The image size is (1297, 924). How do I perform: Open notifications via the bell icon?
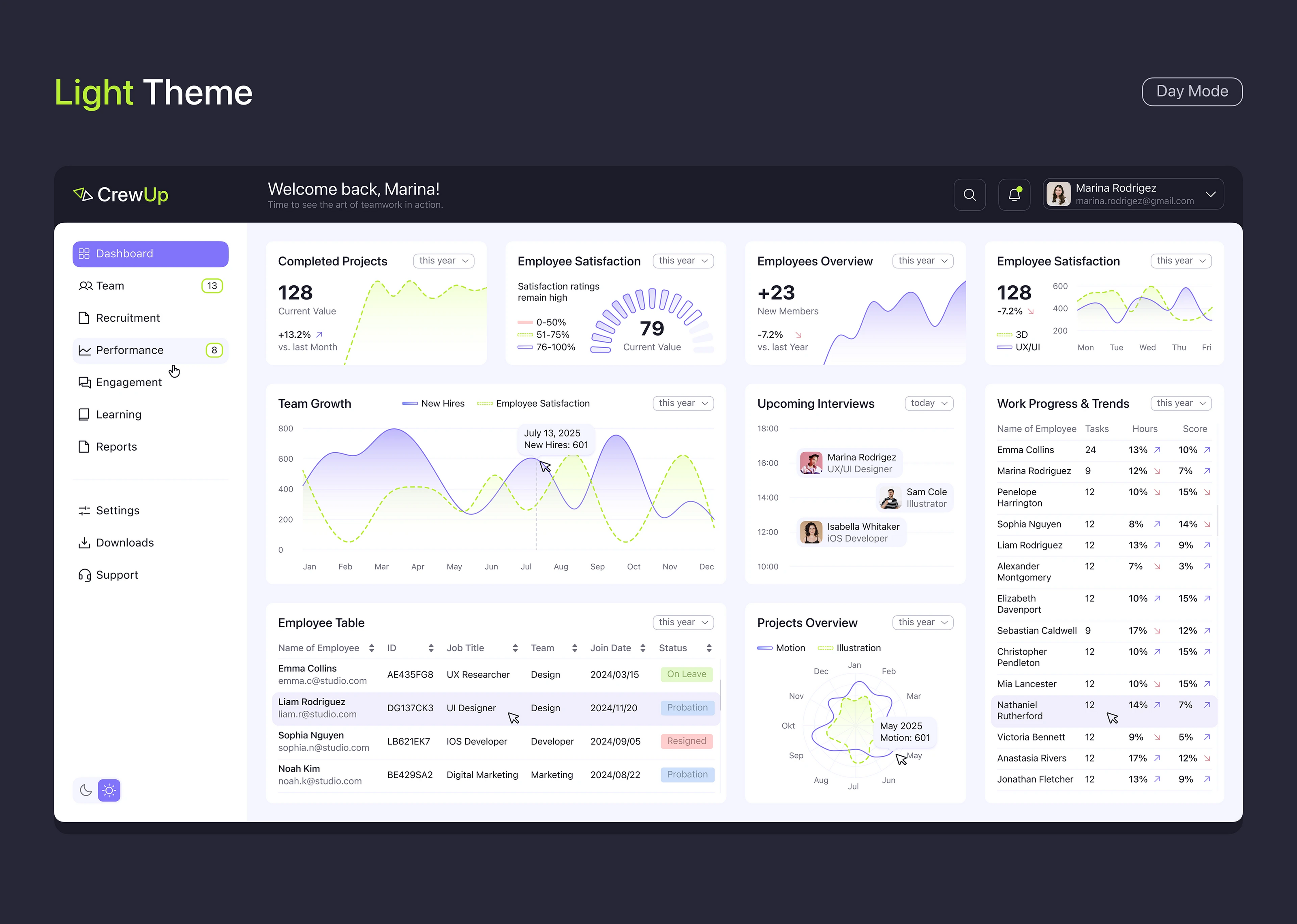click(1014, 195)
